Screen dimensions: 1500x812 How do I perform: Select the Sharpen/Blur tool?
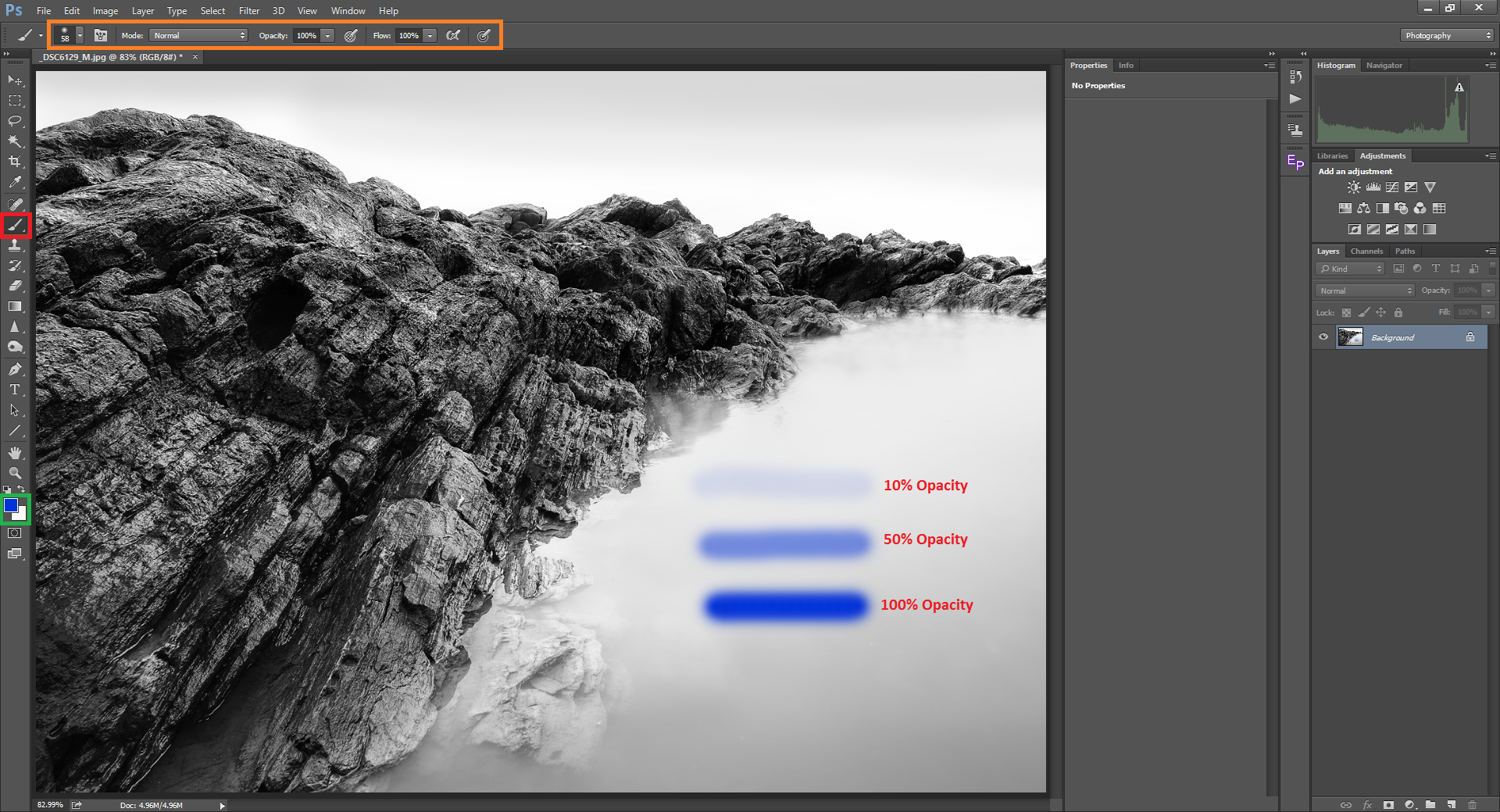(x=15, y=326)
